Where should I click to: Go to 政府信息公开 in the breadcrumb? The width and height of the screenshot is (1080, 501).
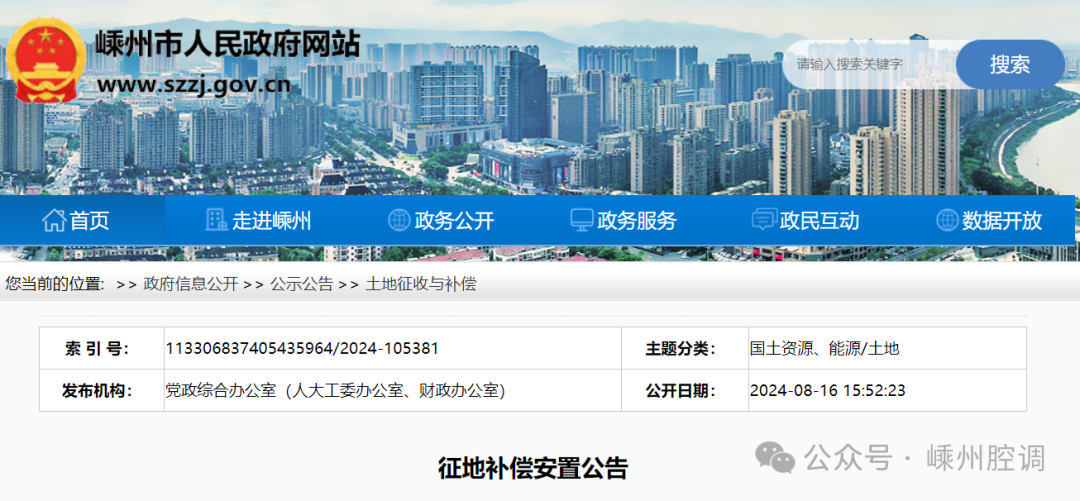tap(190, 284)
